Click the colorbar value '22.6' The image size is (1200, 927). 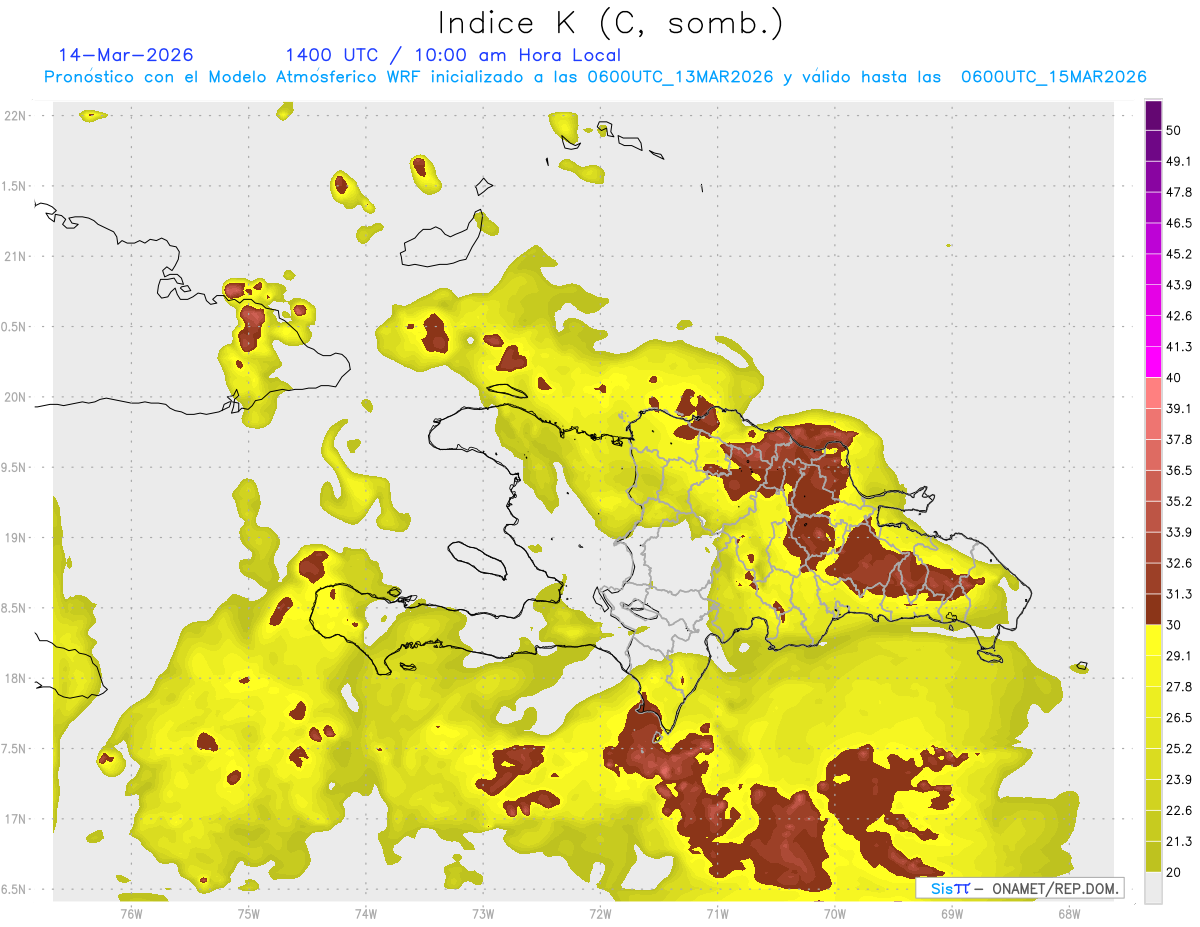click(1179, 811)
